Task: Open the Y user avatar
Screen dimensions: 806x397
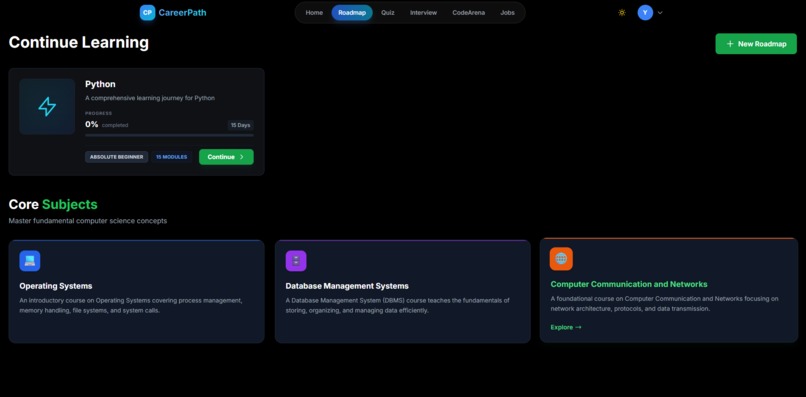Action: click(x=645, y=13)
